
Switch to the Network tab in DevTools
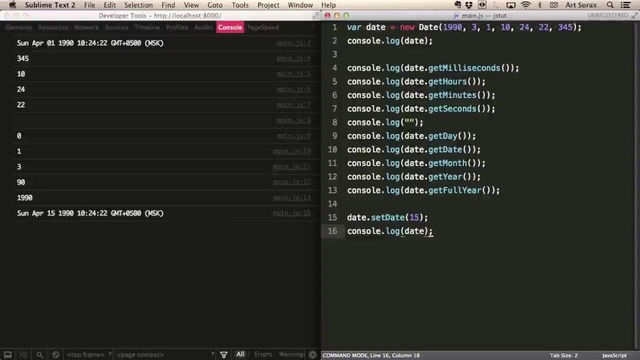(87, 27)
